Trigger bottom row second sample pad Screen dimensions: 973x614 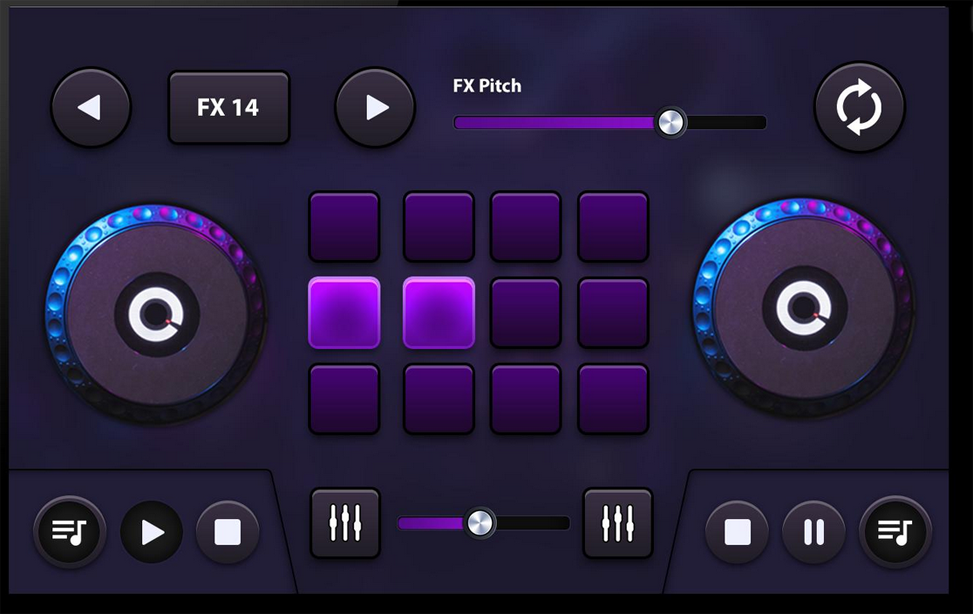tap(439, 399)
